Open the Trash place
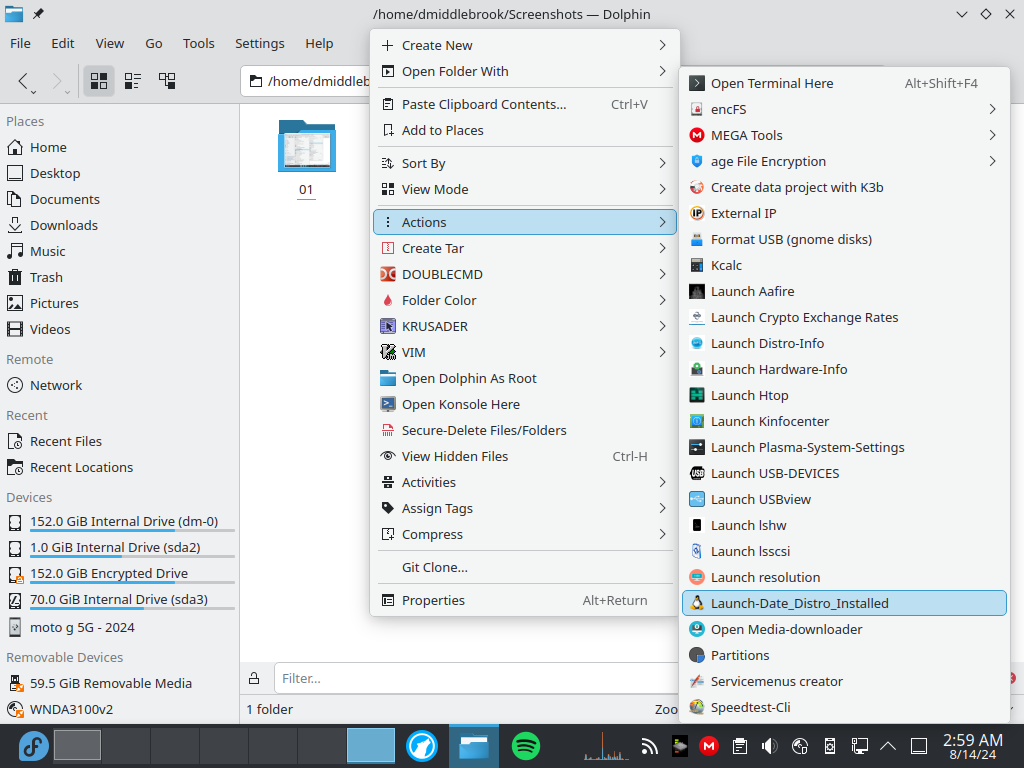The height and width of the screenshot is (768, 1024). coord(120,278)
